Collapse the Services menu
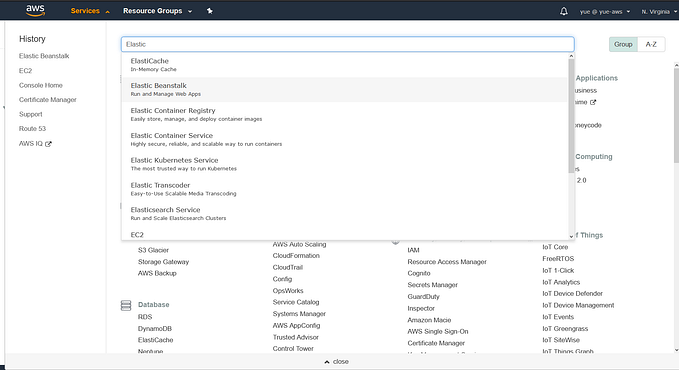The width and height of the screenshot is (679, 370). 90,11
